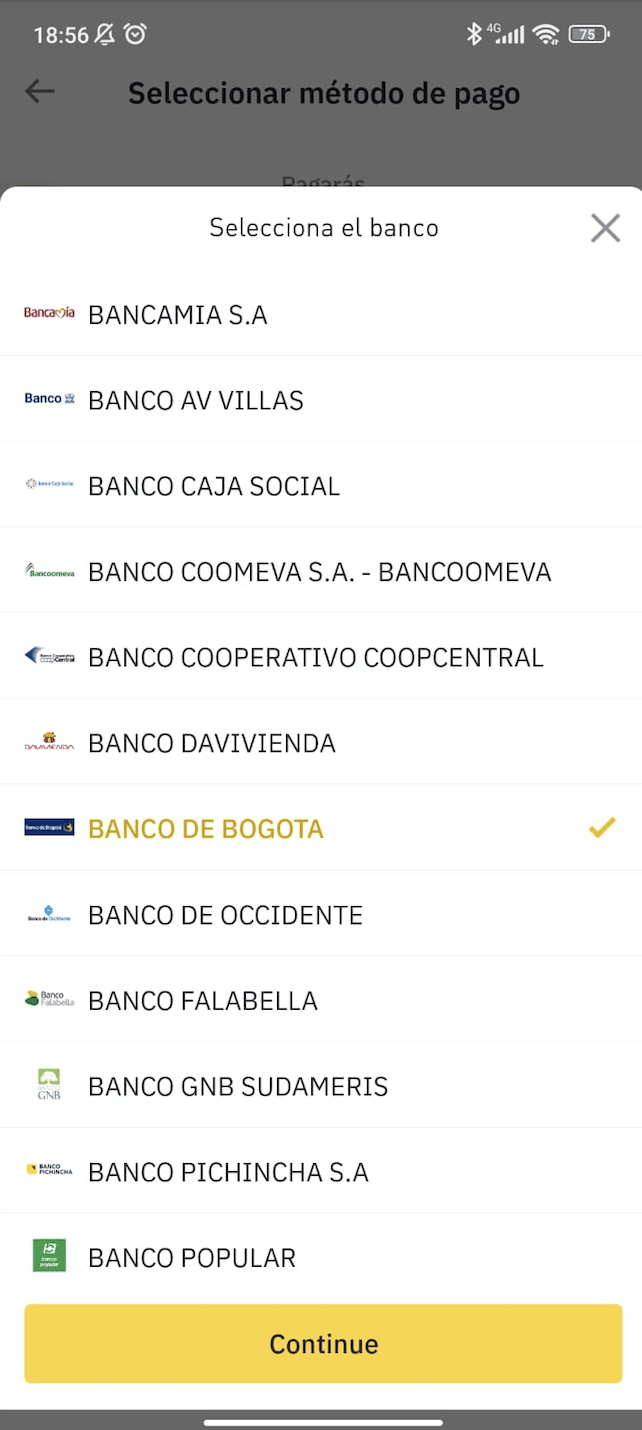642x1430 pixels.
Task: Click the yellow checkmark beside BANCO DE BOGOTA
Action: pyautogui.click(x=601, y=827)
